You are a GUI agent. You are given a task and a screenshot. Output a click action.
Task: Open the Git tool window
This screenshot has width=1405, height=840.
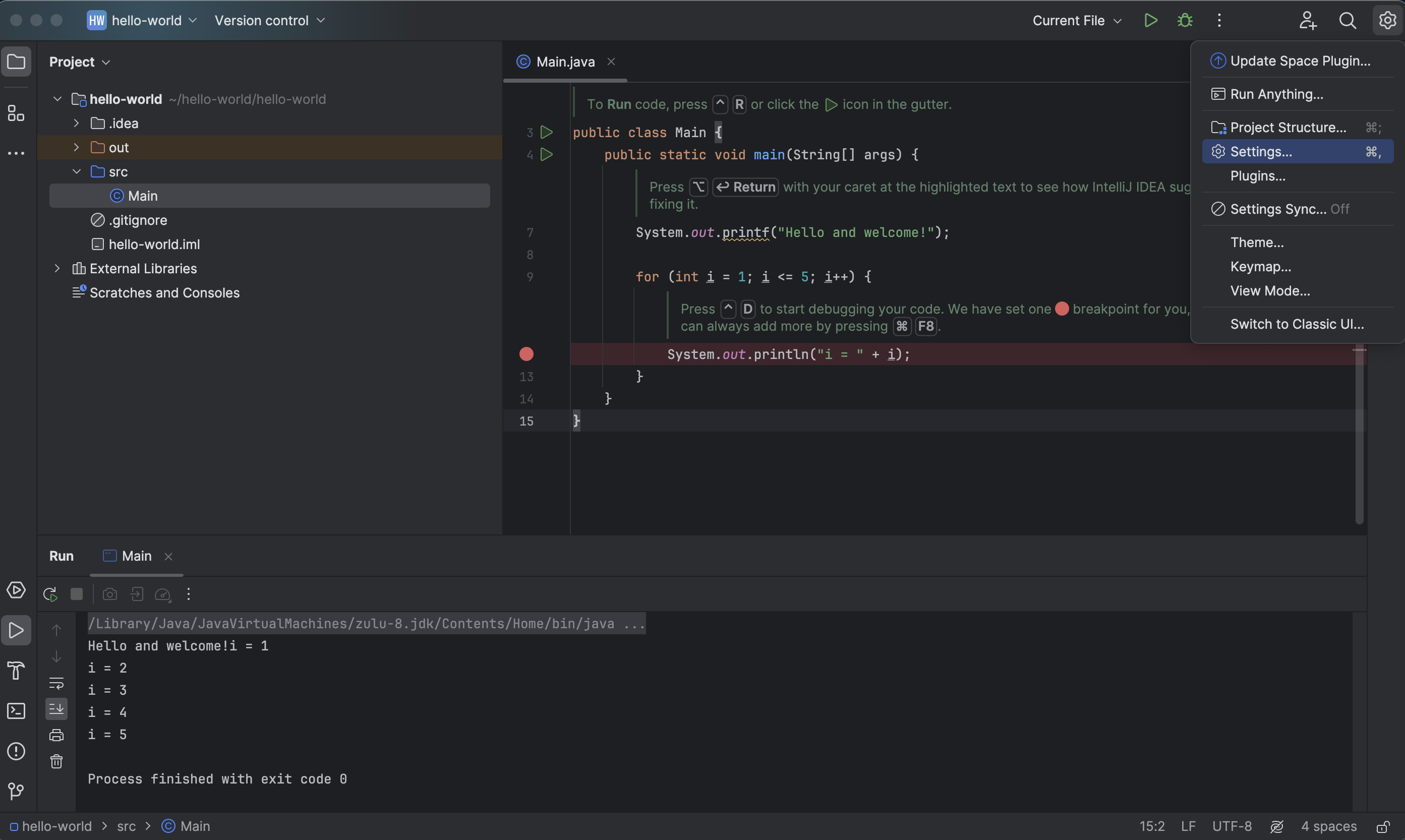16,791
